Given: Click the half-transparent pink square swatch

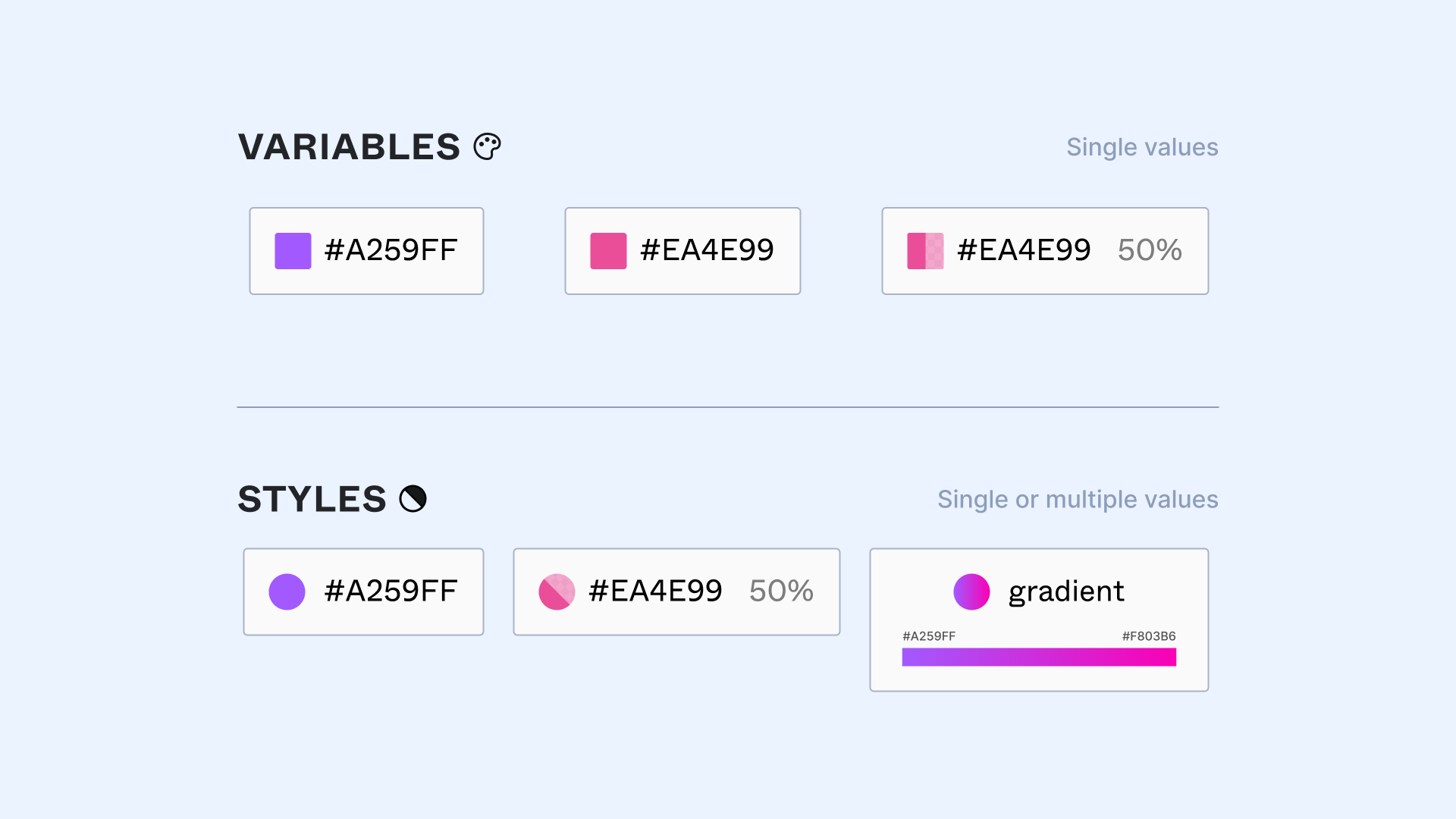Looking at the screenshot, I should (x=925, y=251).
